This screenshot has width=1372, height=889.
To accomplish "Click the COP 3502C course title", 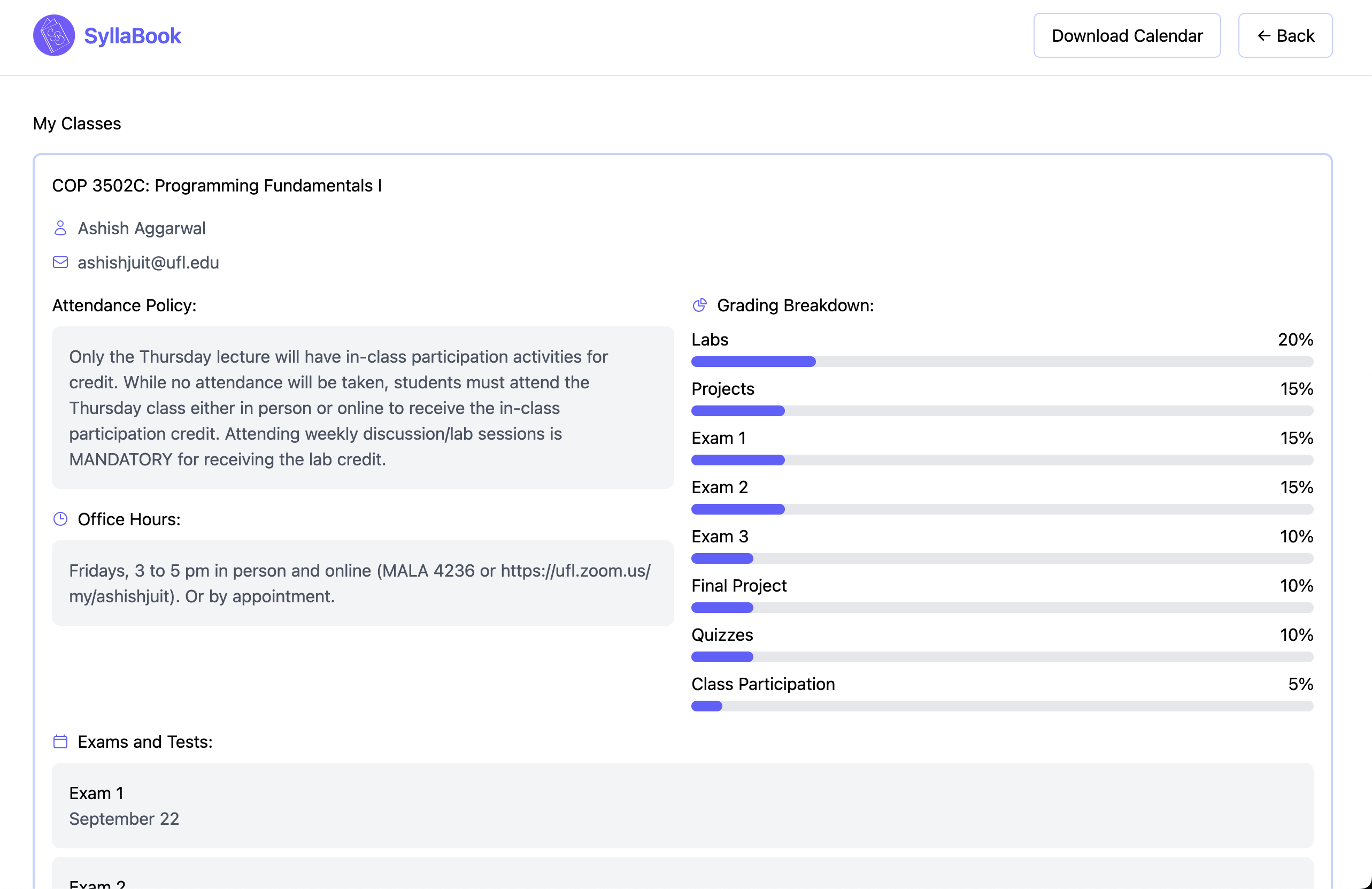I will [217, 186].
